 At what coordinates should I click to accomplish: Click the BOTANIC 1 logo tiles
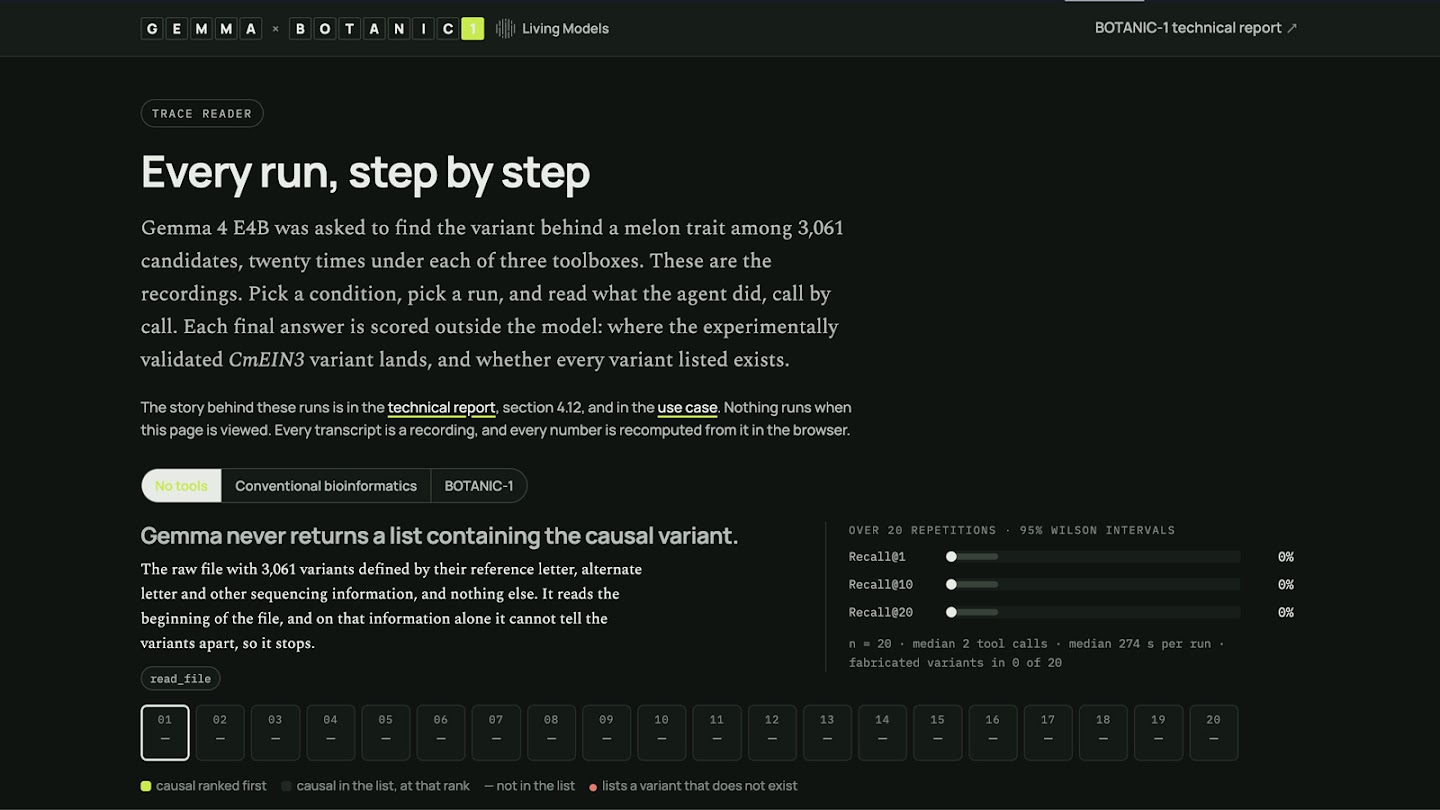(387, 29)
